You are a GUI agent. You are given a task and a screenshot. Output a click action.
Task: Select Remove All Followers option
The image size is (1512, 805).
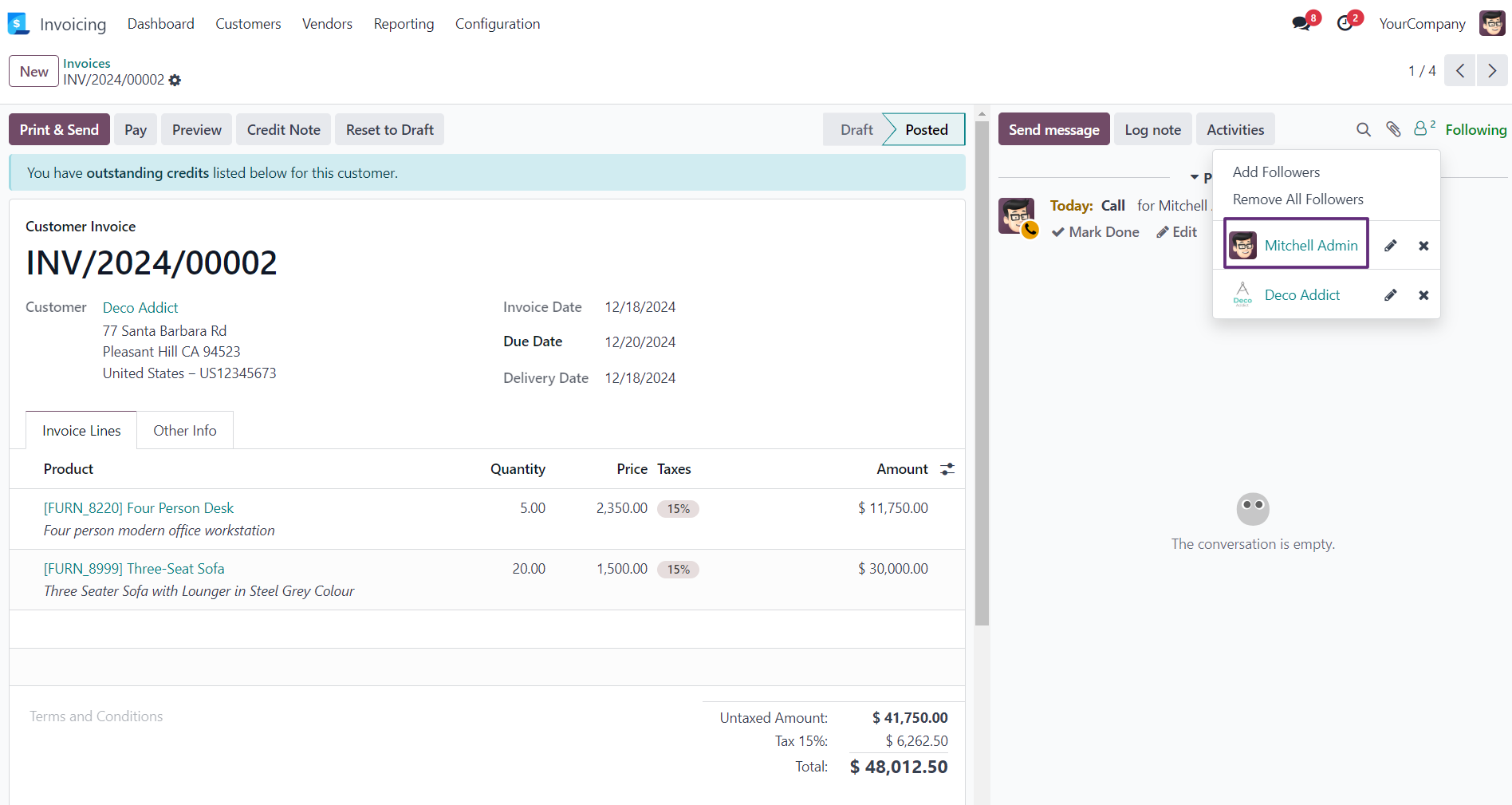point(1298,199)
